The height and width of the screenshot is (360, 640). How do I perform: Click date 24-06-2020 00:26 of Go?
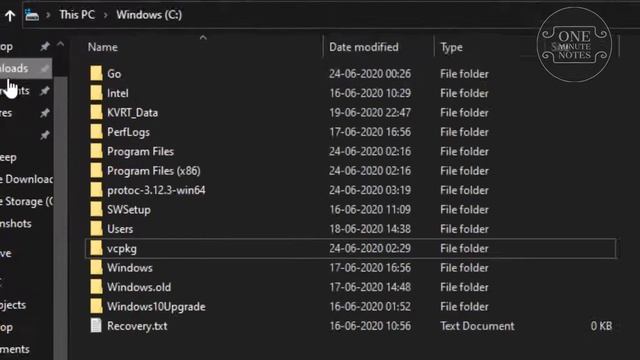370,74
